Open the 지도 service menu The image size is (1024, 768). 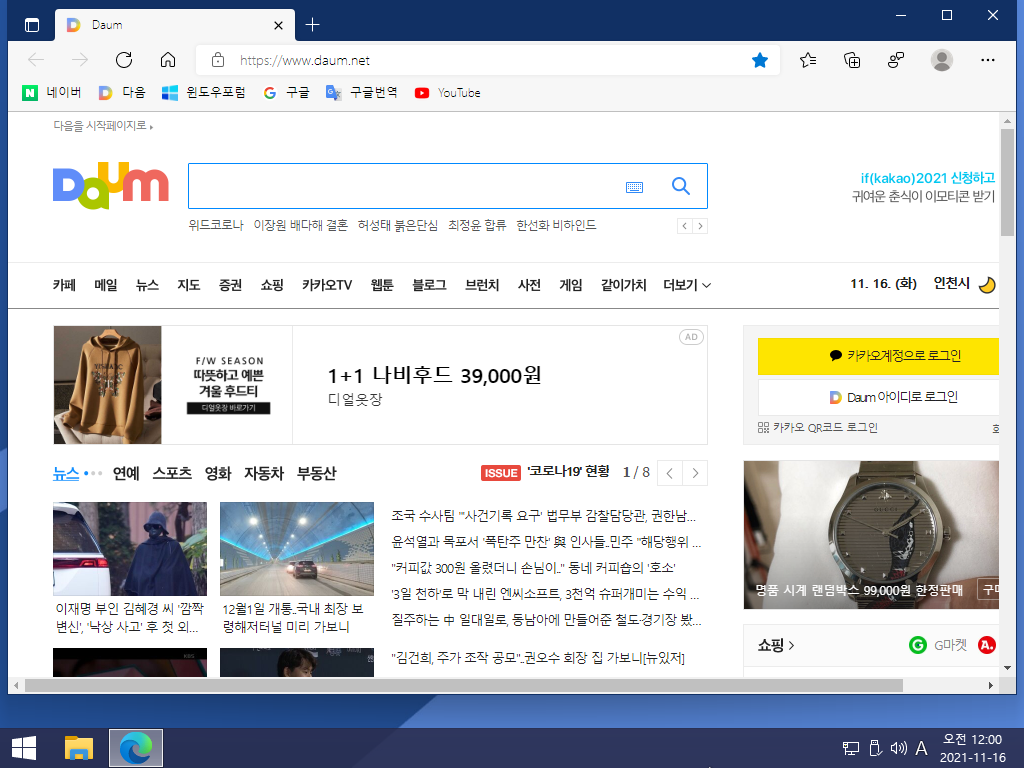coord(189,285)
